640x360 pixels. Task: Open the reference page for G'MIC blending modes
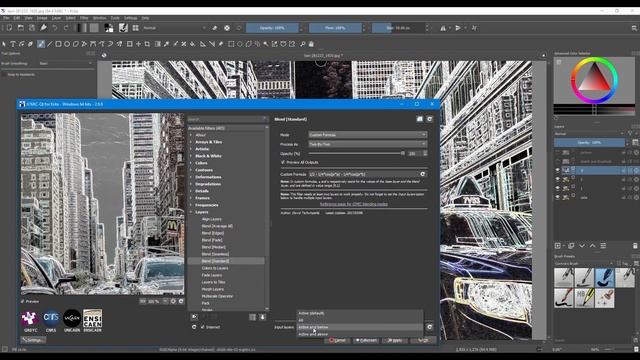pyautogui.click(x=354, y=204)
